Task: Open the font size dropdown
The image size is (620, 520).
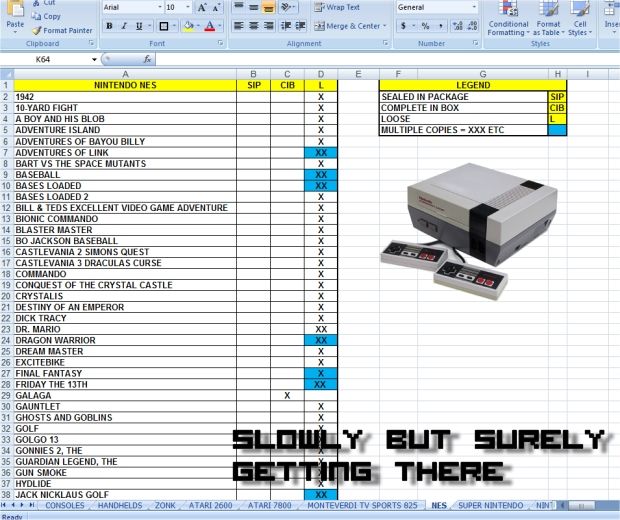Action: (188, 7)
